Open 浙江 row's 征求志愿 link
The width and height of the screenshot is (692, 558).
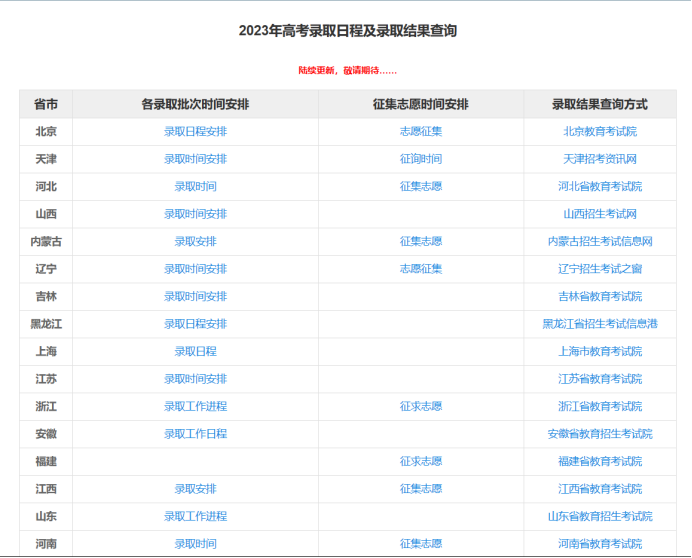421,406
